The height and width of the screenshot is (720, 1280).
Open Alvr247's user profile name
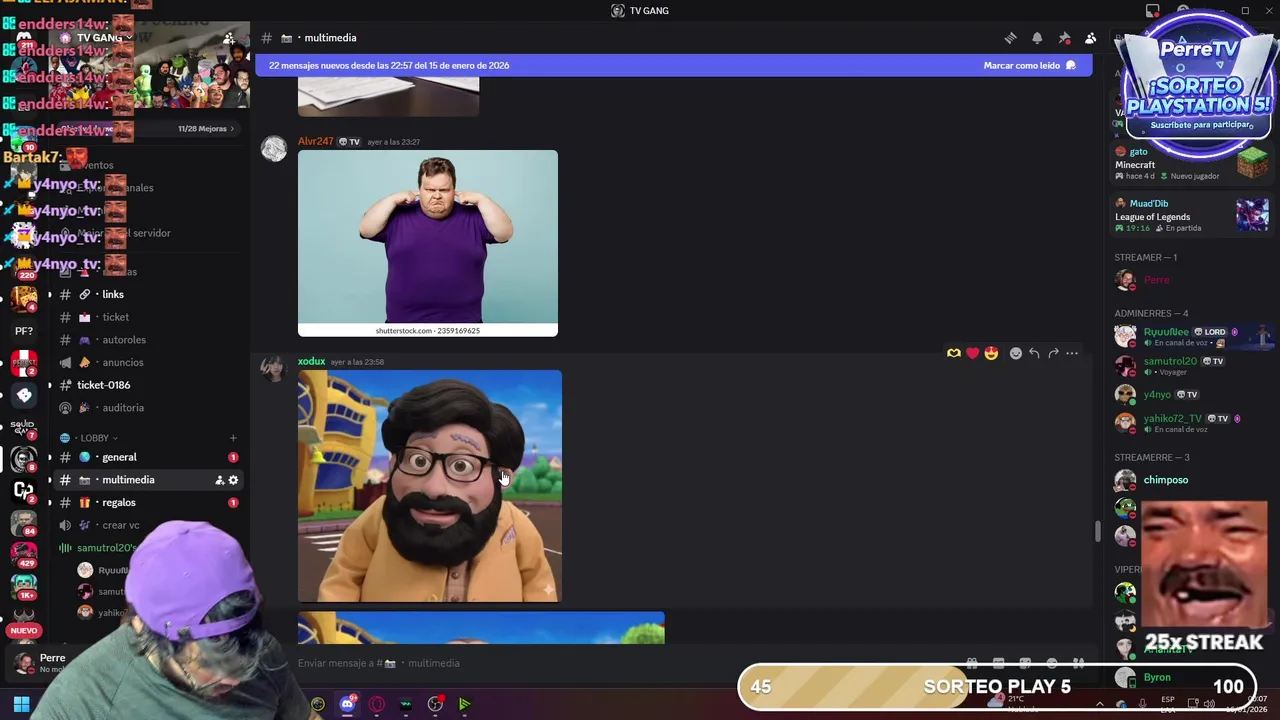[x=315, y=142]
